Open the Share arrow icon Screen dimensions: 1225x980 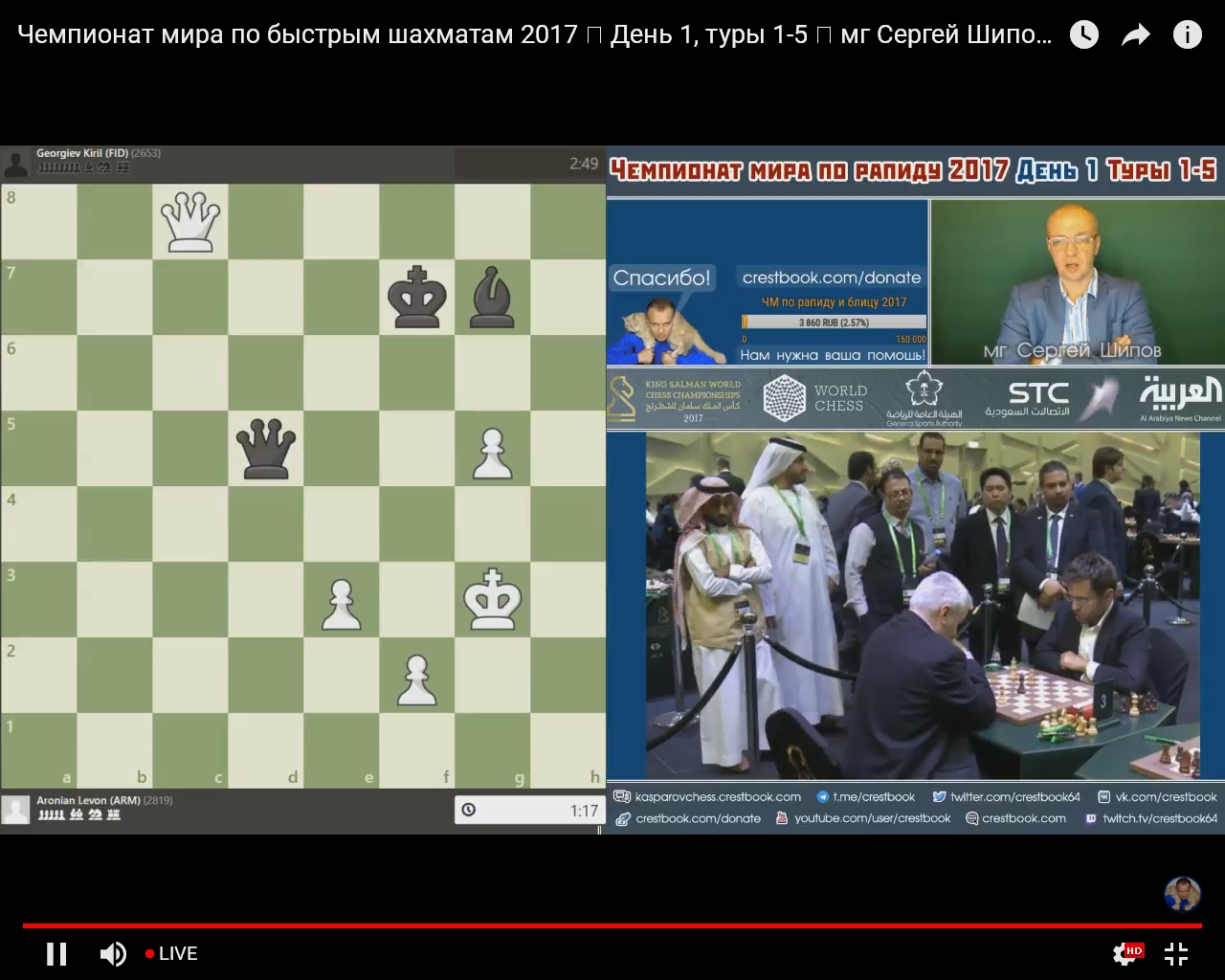1135,35
